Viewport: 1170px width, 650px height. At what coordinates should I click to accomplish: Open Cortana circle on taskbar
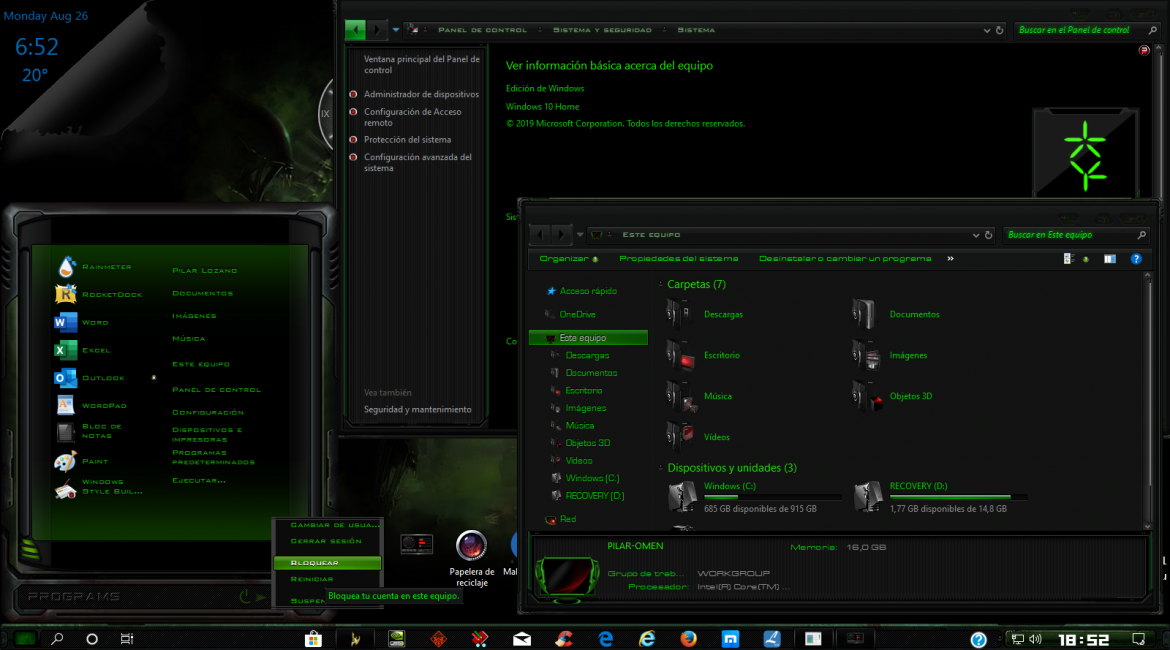tap(92, 639)
